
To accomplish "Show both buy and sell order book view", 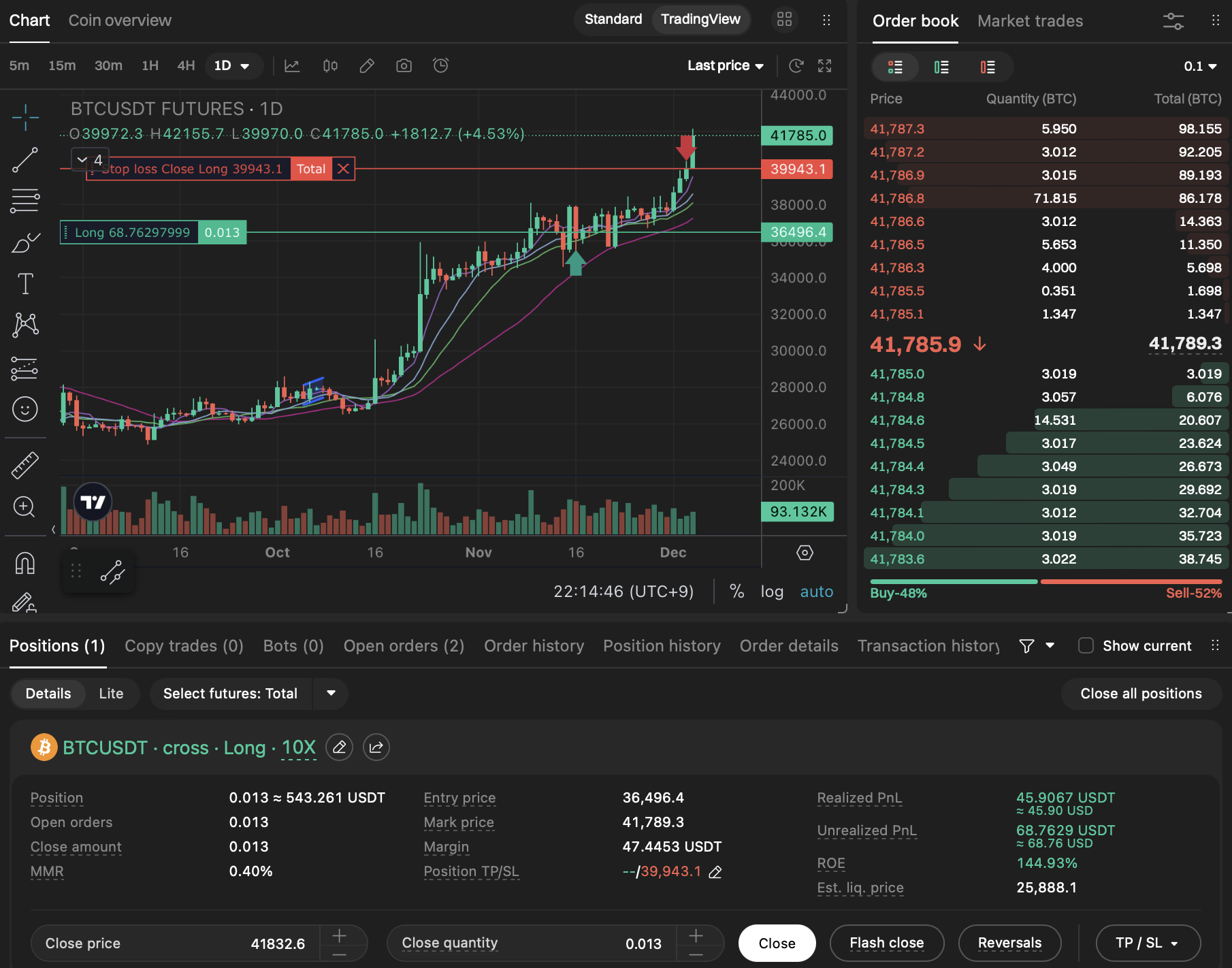I will pos(895,67).
